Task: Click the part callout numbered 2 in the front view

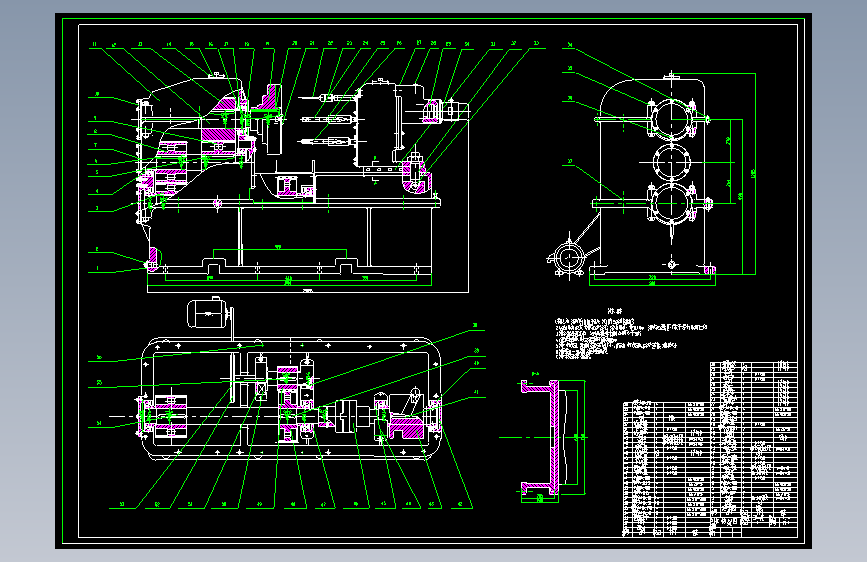Action: [x=97, y=249]
